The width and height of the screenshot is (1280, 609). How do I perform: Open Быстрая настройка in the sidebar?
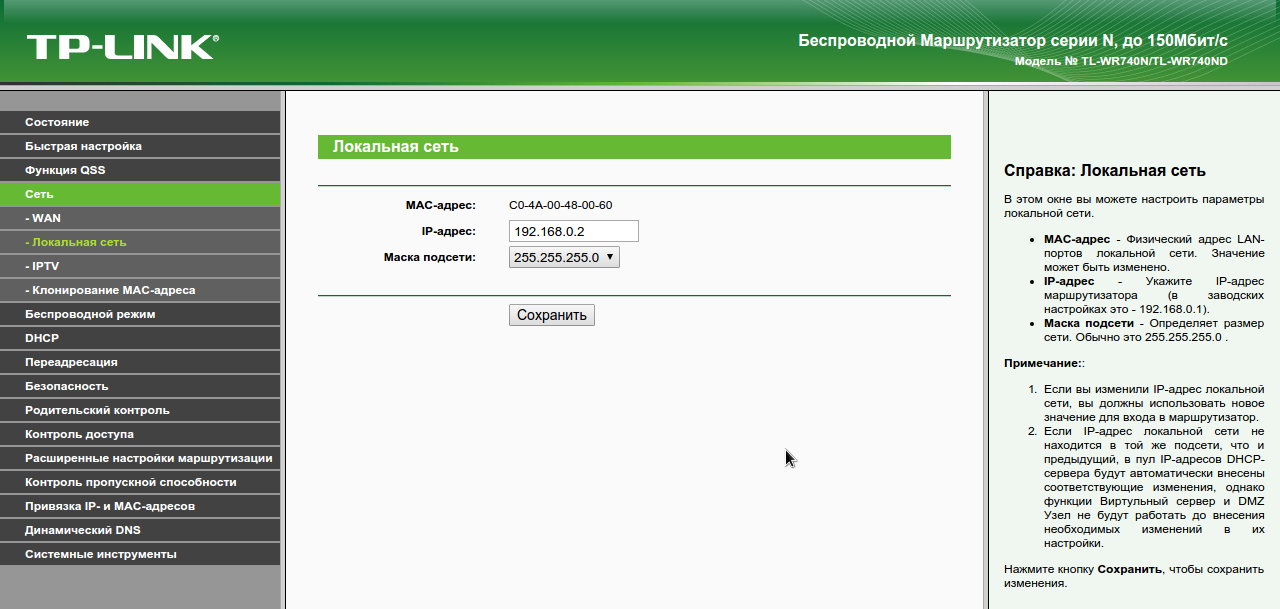coord(140,146)
